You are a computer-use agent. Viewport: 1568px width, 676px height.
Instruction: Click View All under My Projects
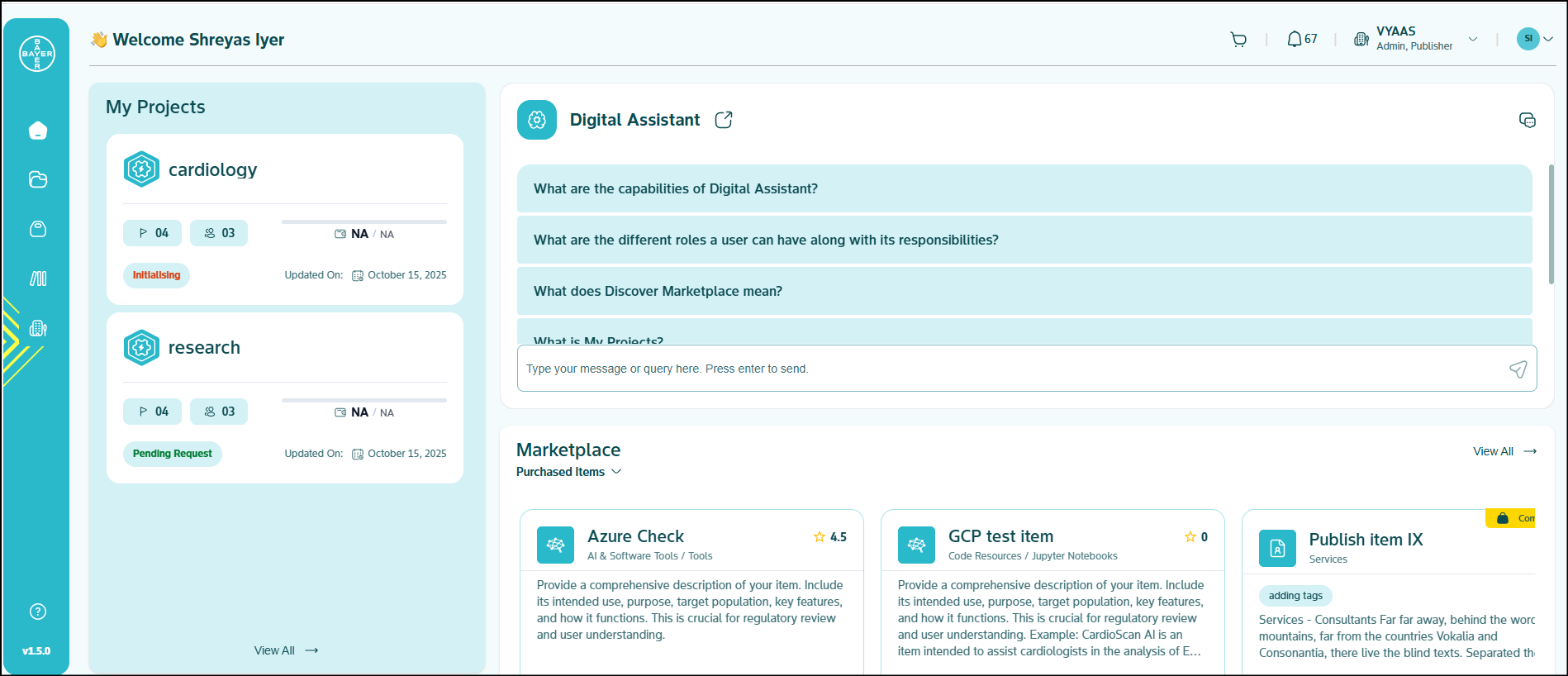pos(286,650)
